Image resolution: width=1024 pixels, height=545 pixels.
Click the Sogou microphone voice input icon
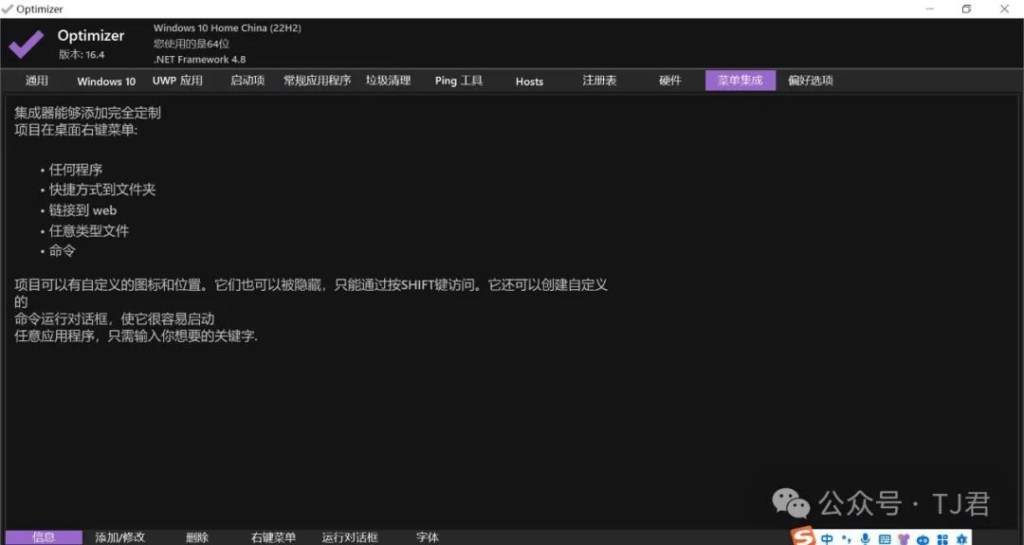tap(865, 539)
